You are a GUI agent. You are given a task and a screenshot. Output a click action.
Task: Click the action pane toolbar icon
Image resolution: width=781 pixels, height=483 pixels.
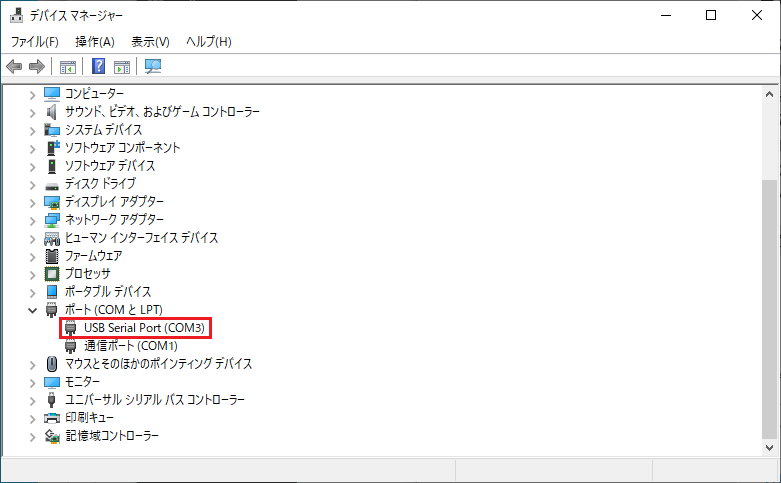122,66
